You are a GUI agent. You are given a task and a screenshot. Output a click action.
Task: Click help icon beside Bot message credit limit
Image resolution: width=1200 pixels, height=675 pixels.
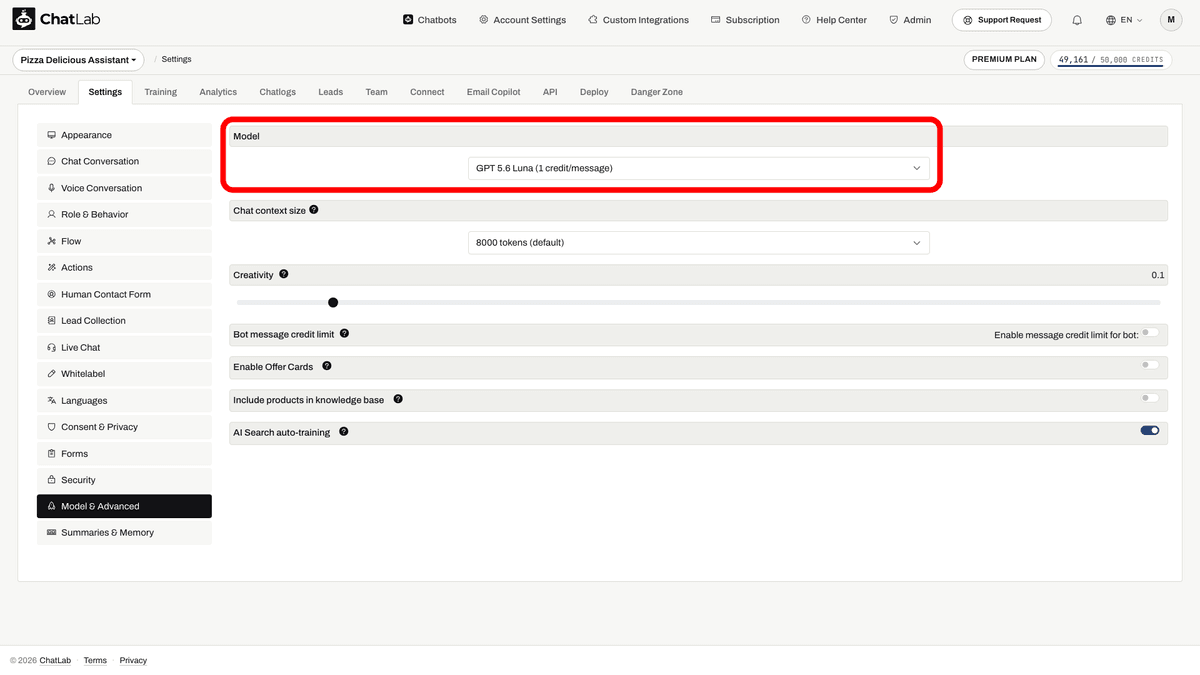(x=344, y=333)
